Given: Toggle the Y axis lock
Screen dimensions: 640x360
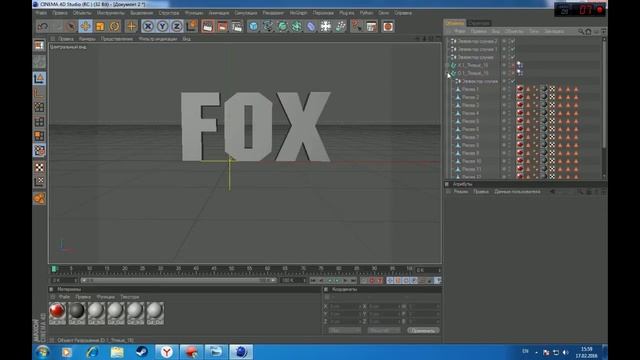Looking at the screenshot, I should (162, 27).
